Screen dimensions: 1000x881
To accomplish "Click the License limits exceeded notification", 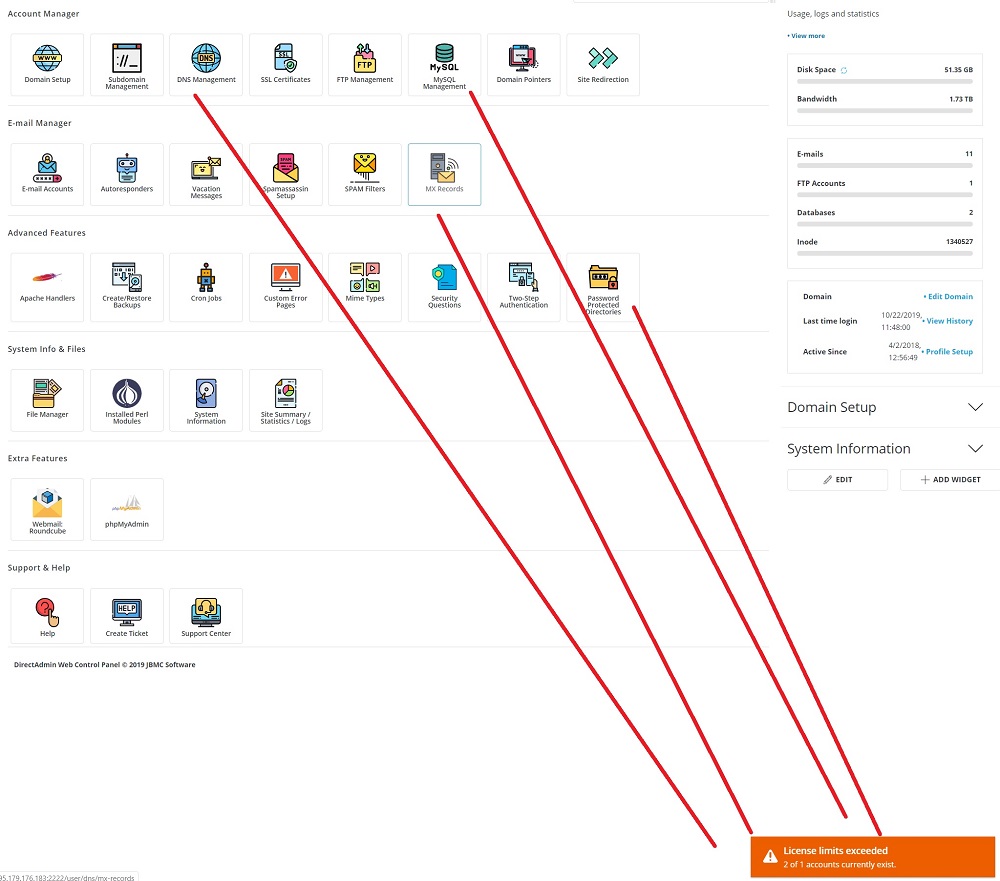I will tap(872, 856).
